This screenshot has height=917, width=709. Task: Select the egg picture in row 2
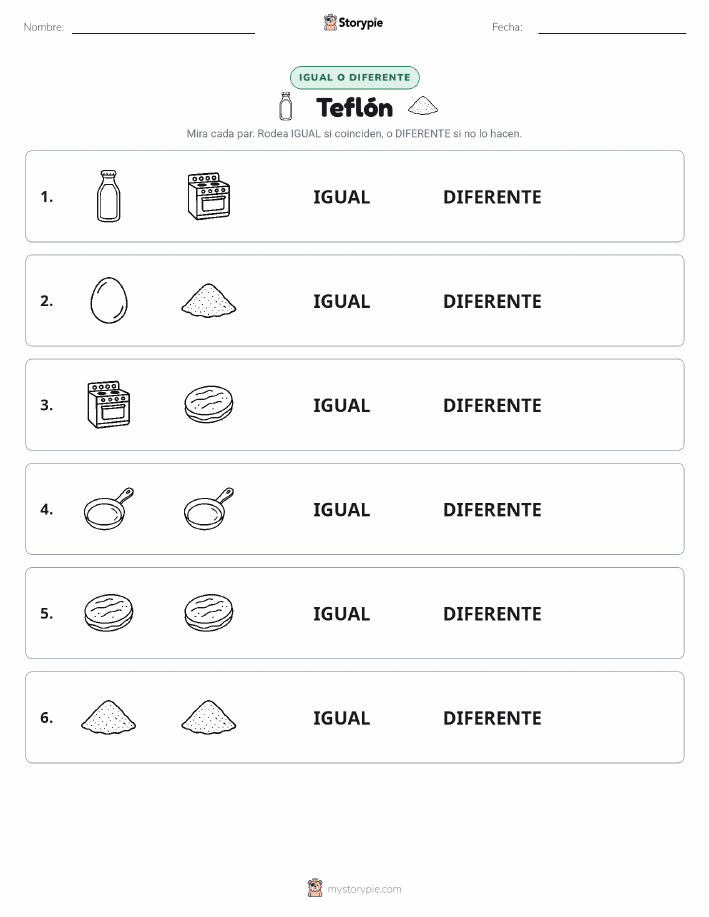[x=109, y=300]
